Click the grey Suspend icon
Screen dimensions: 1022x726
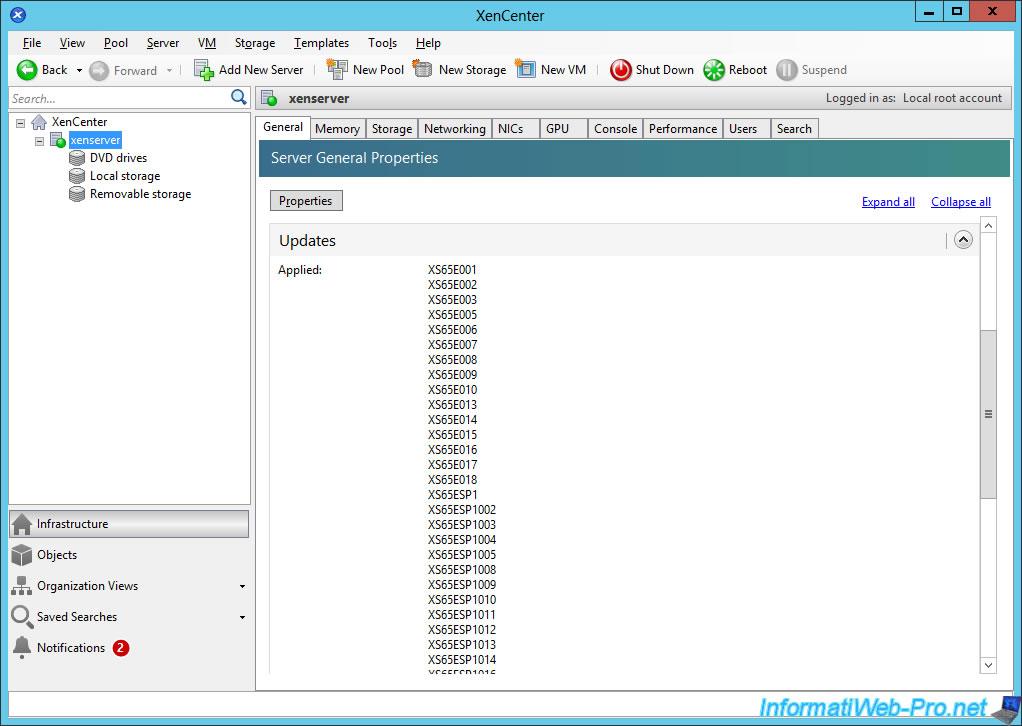tap(787, 70)
